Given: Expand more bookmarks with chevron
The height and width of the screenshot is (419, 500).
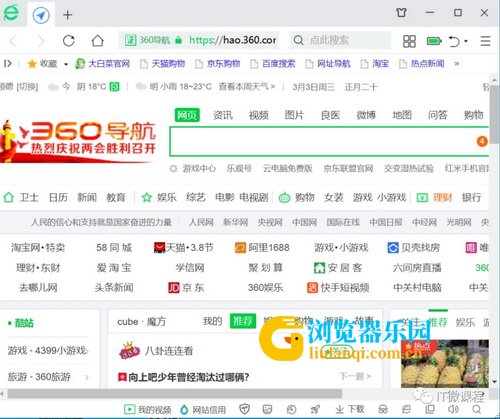Looking at the screenshot, I should [457, 63].
